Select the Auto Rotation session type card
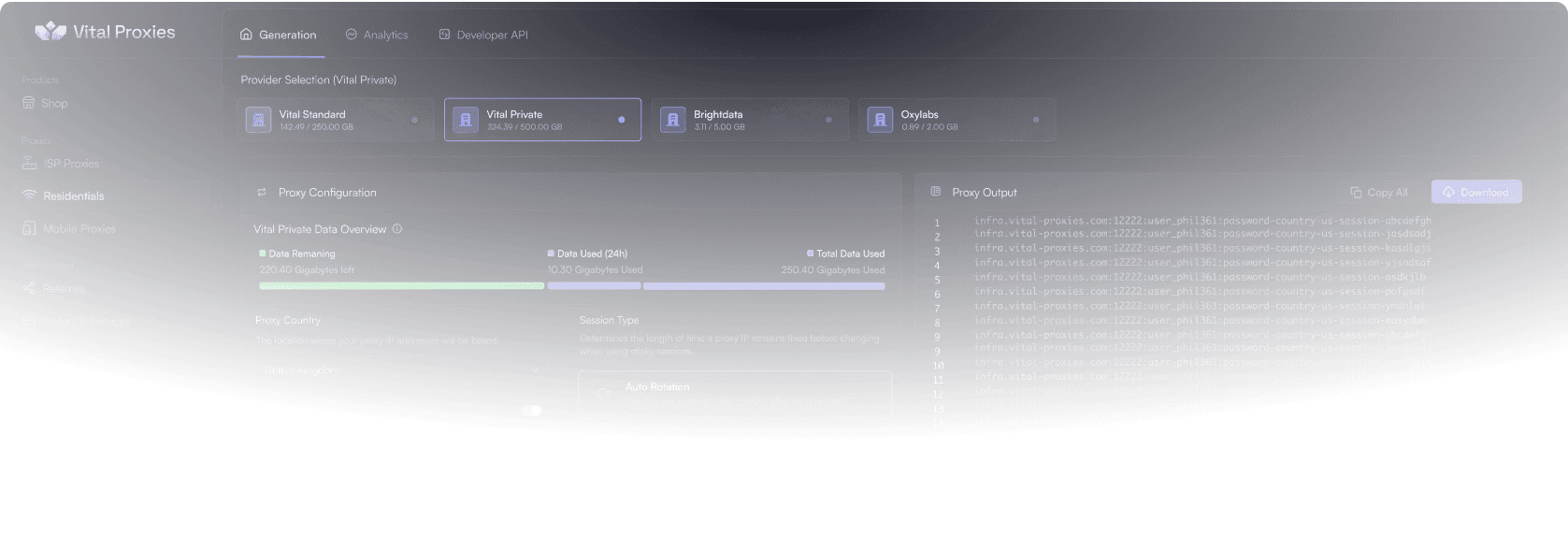This screenshot has width=1568, height=536. tap(734, 391)
